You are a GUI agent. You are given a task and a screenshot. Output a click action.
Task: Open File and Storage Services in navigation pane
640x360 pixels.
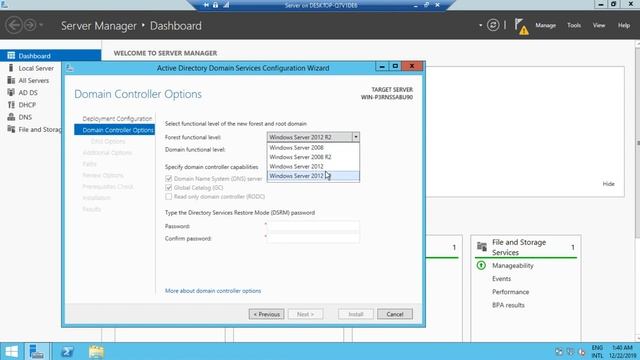pyautogui.click(x=40, y=129)
